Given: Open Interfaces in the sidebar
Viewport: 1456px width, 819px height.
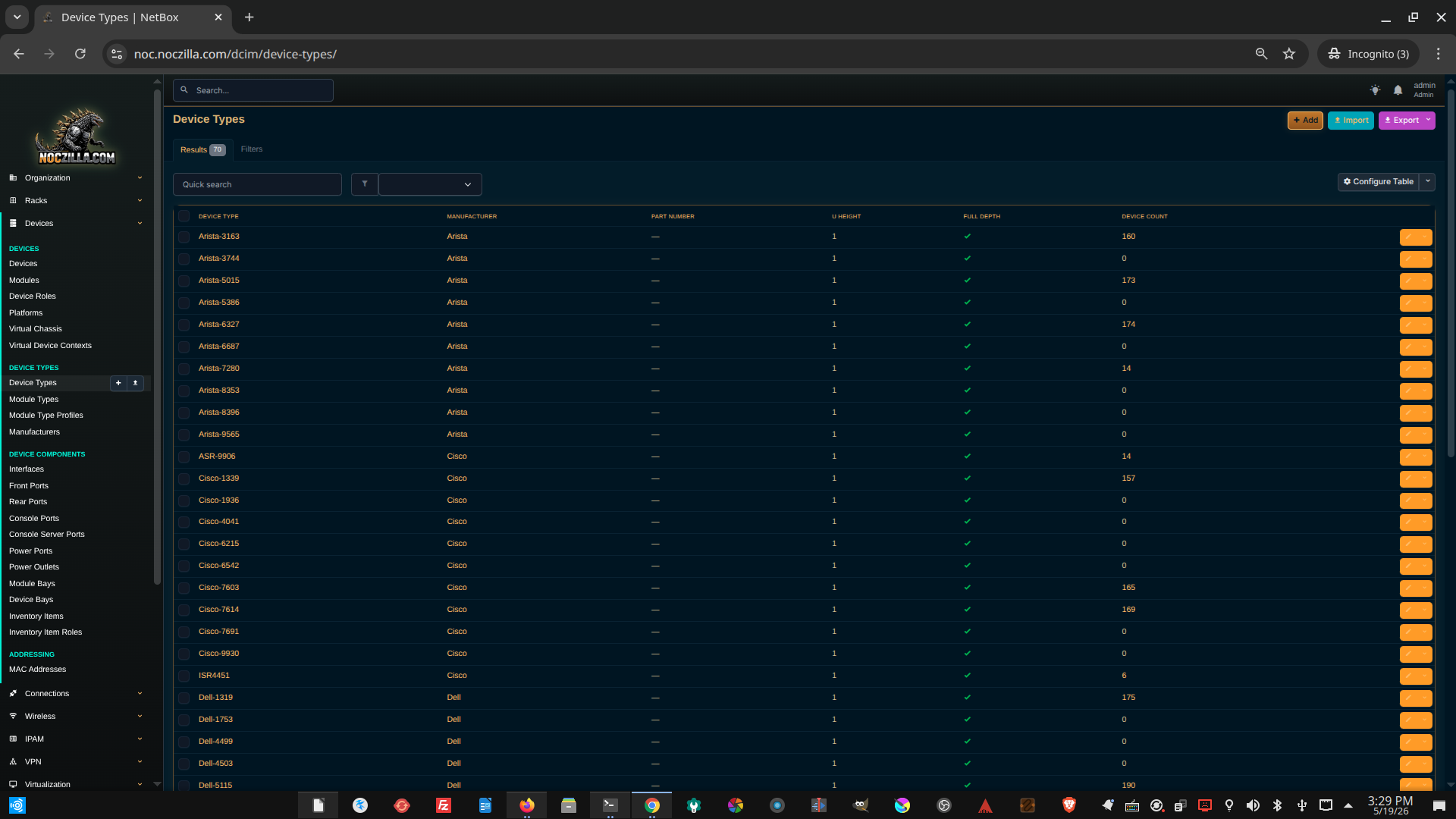Looking at the screenshot, I should tap(27, 469).
